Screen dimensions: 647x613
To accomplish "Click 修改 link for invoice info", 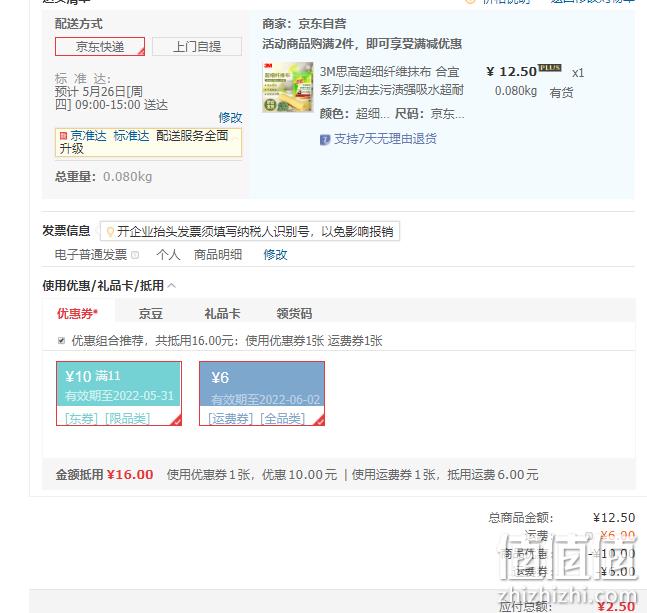I will (275, 255).
